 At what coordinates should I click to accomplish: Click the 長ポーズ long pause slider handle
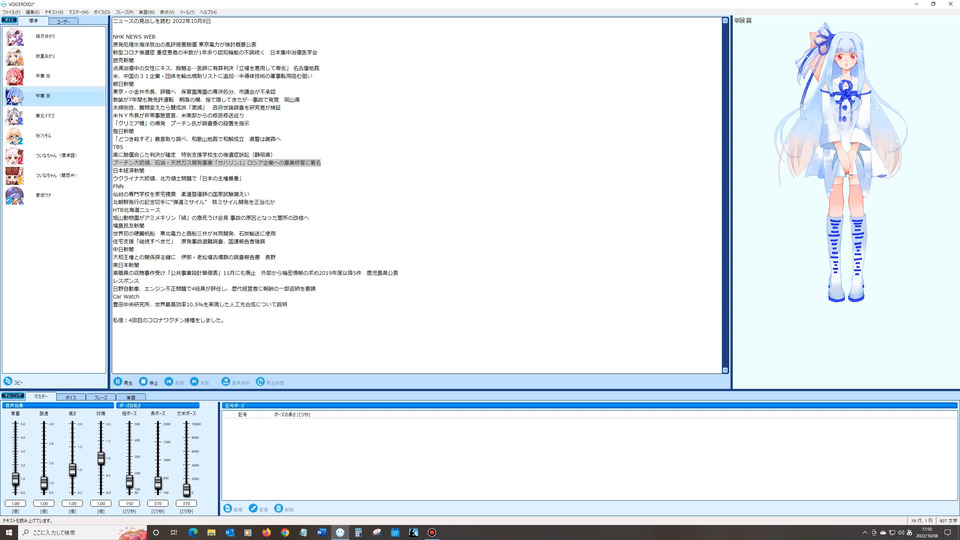coord(158,484)
